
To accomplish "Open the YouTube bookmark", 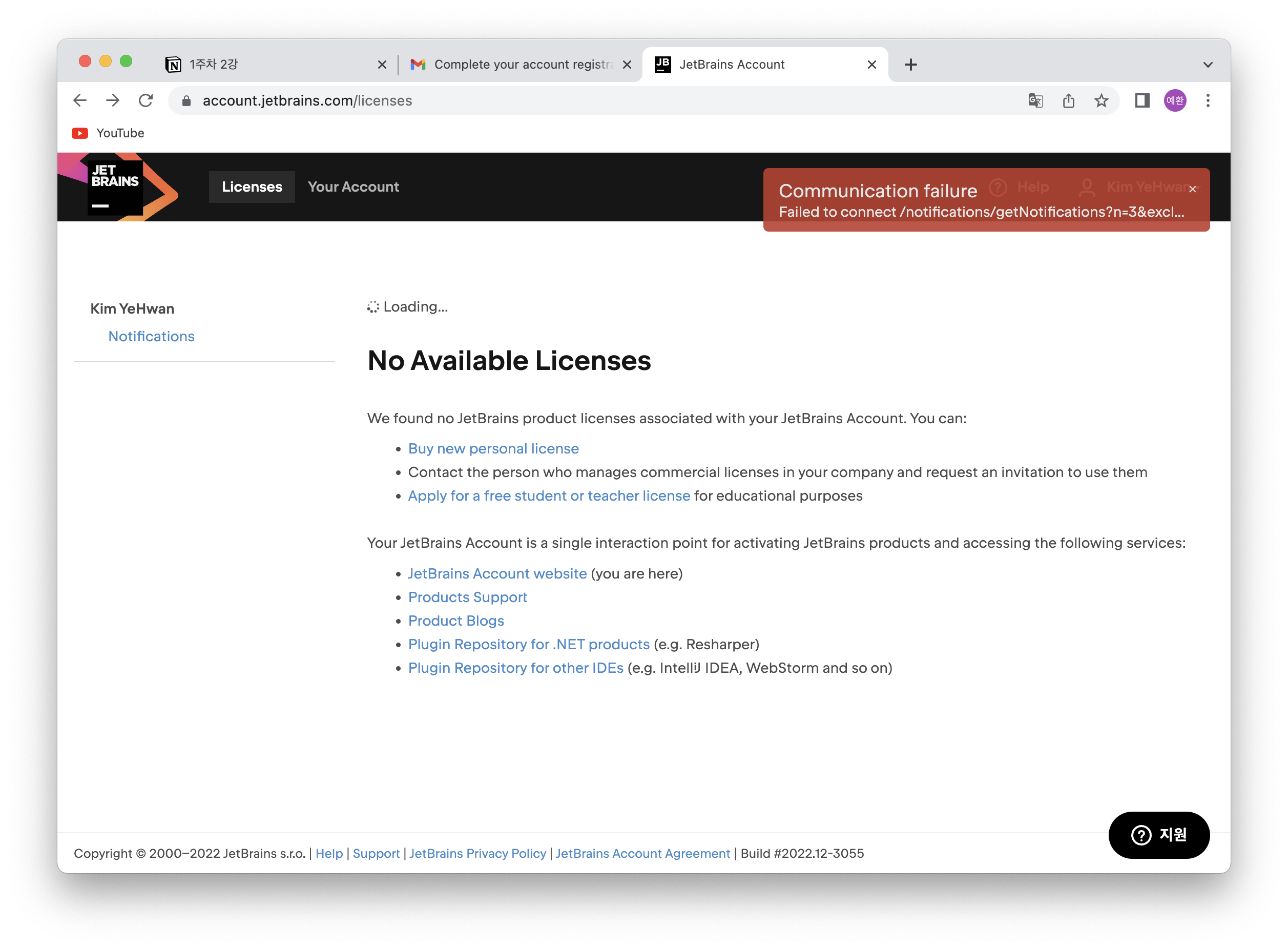I will click(x=108, y=133).
